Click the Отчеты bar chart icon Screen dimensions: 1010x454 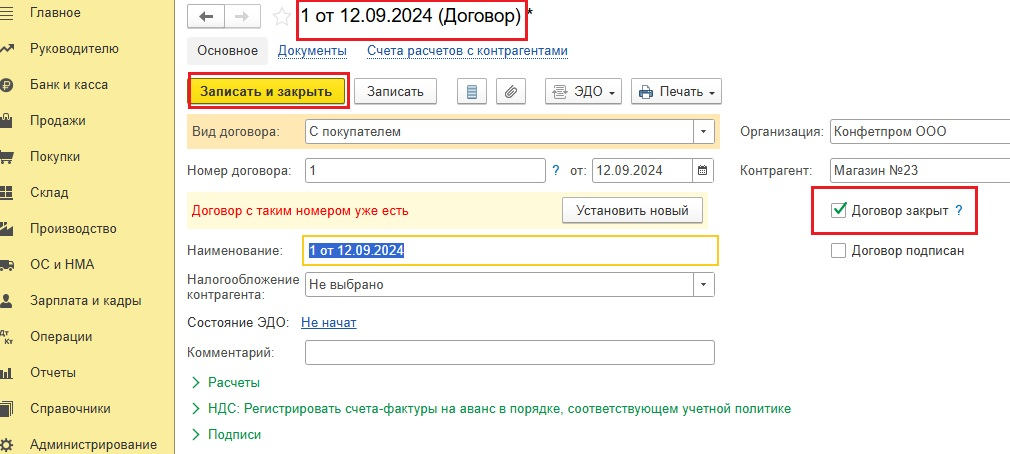[x=6, y=373]
